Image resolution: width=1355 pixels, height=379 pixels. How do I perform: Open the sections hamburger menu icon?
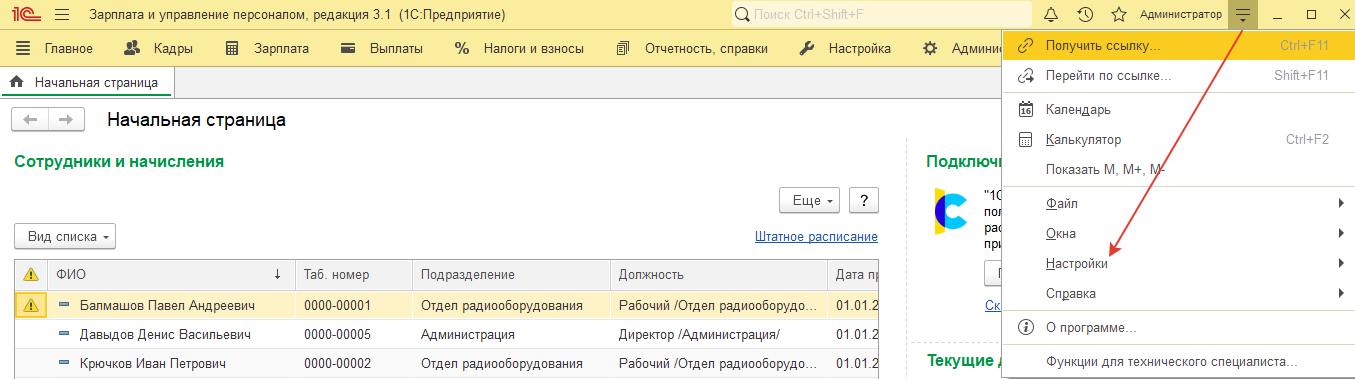(62, 15)
